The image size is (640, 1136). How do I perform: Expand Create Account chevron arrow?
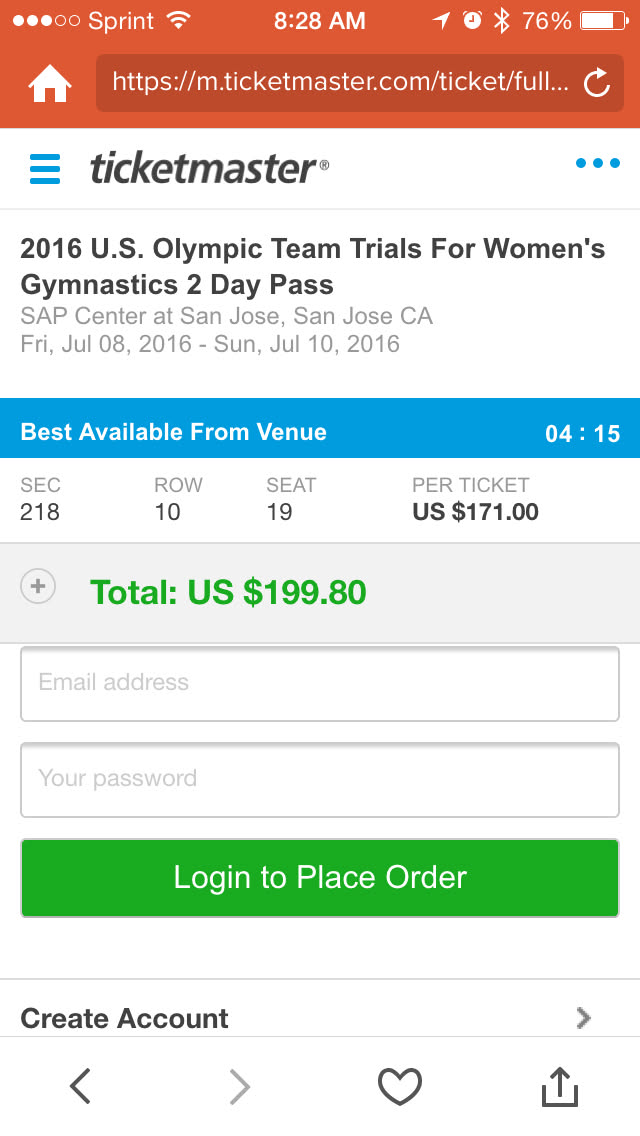pyautogui.click(x=584, y=1018)
